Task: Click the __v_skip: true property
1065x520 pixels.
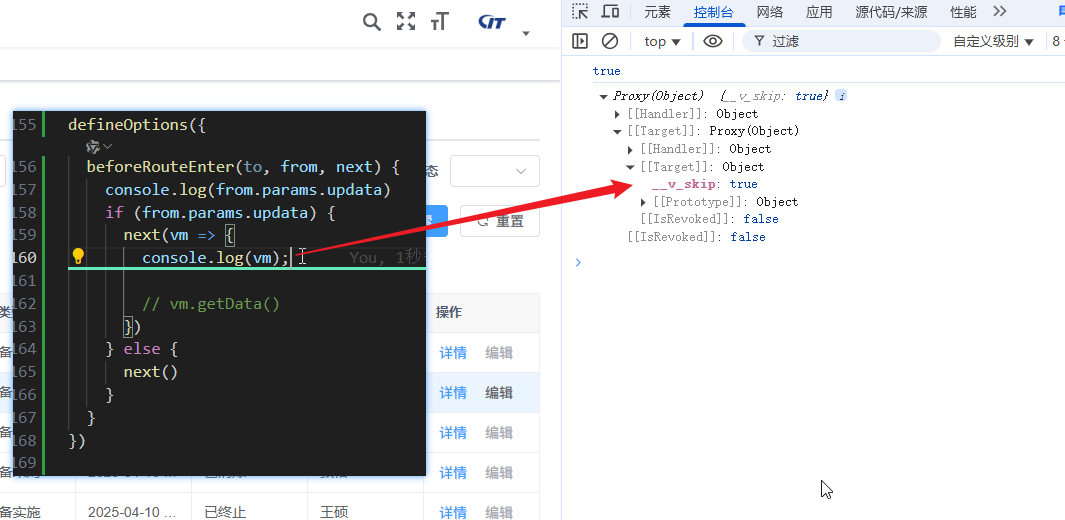Action: [704, 184]
